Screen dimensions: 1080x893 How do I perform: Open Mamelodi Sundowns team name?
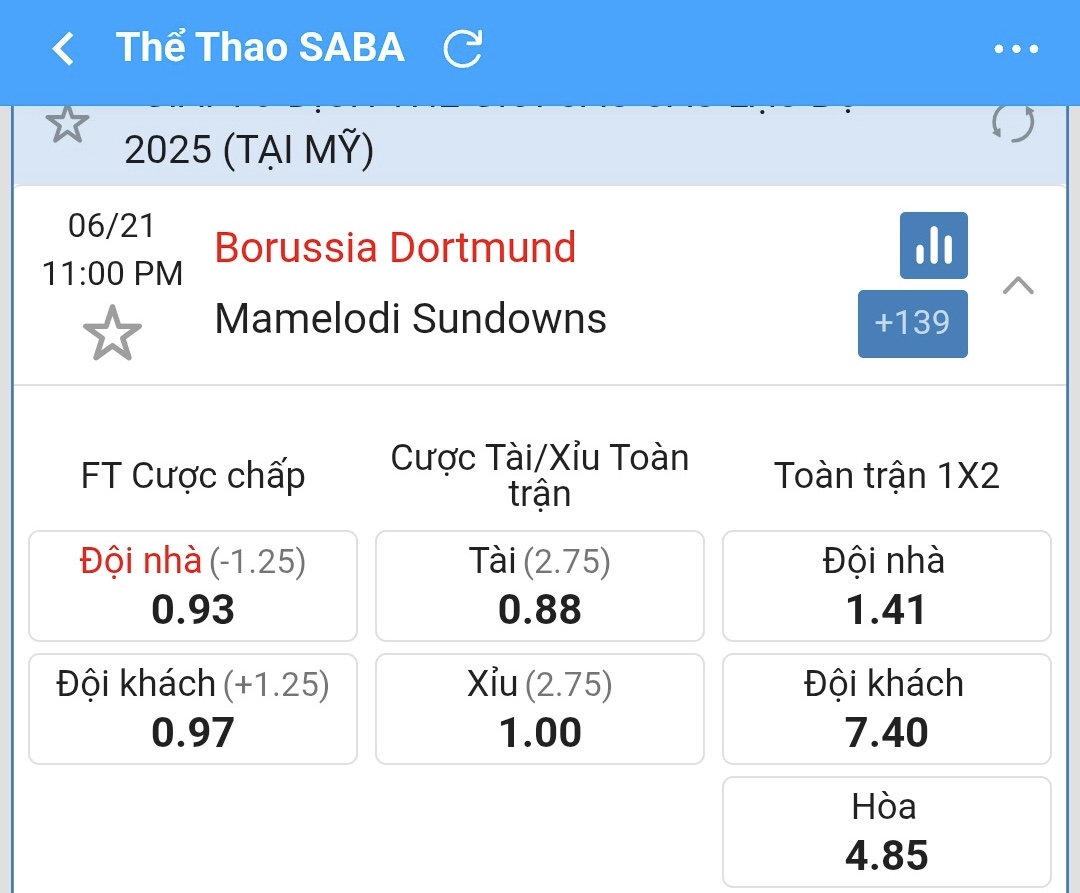411,319
